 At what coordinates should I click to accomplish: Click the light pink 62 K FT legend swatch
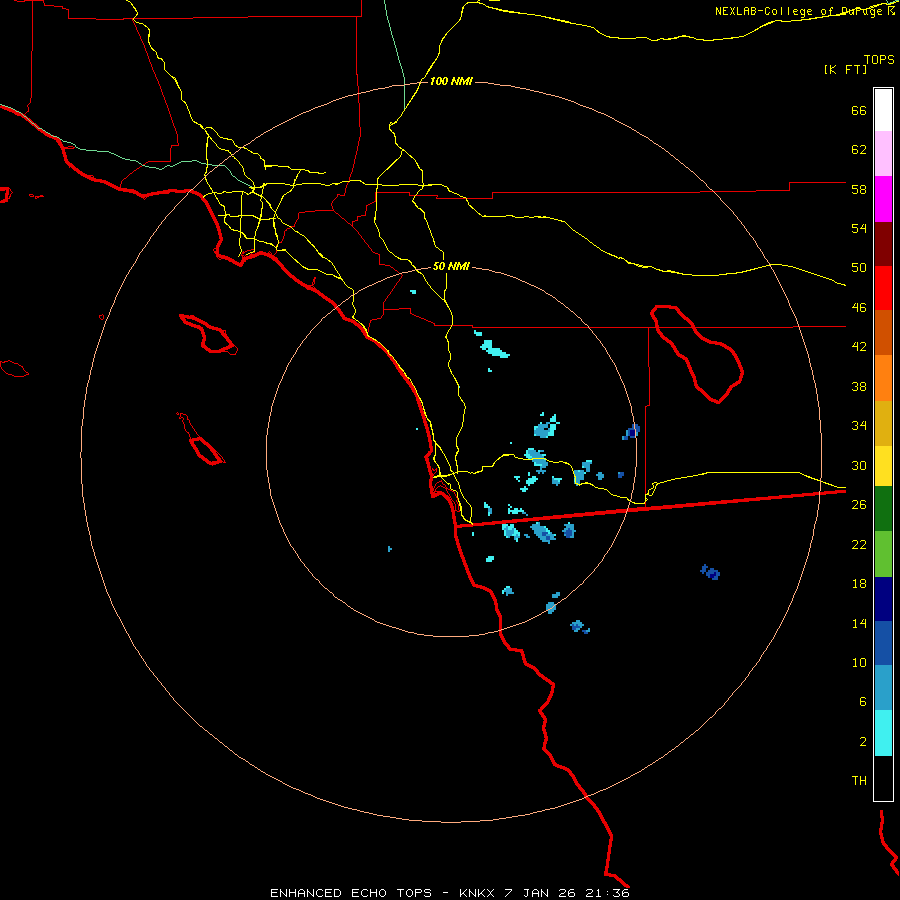tap(883, 154)
